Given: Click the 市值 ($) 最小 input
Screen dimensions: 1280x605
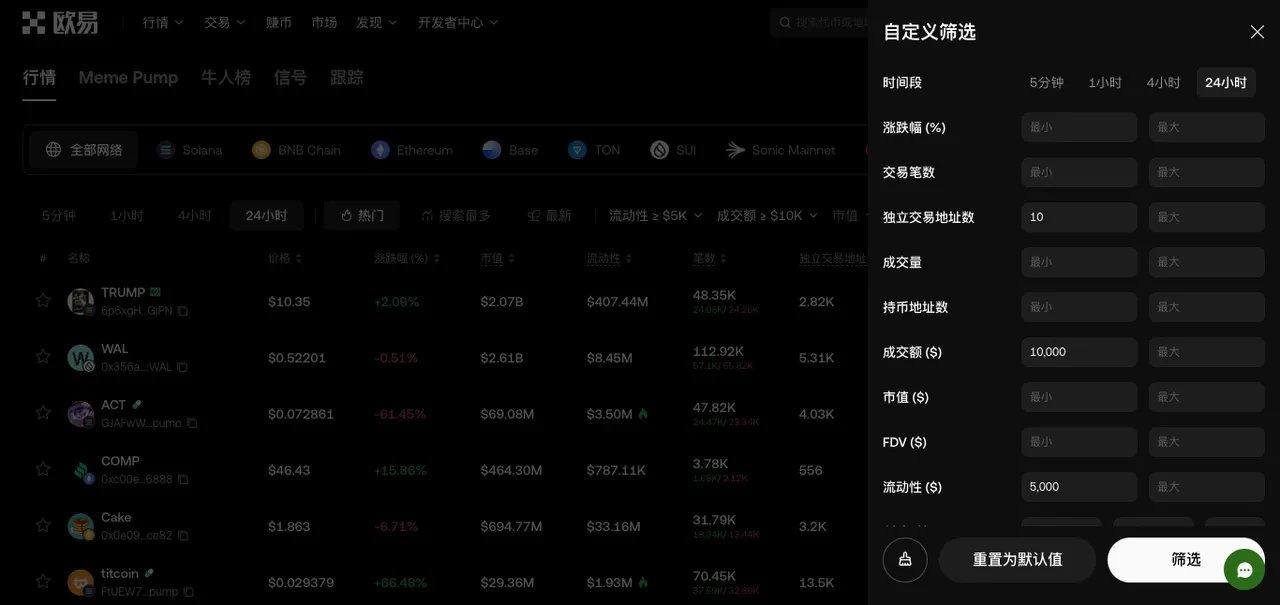Looking at the screenshot, I should point(1079,397).
